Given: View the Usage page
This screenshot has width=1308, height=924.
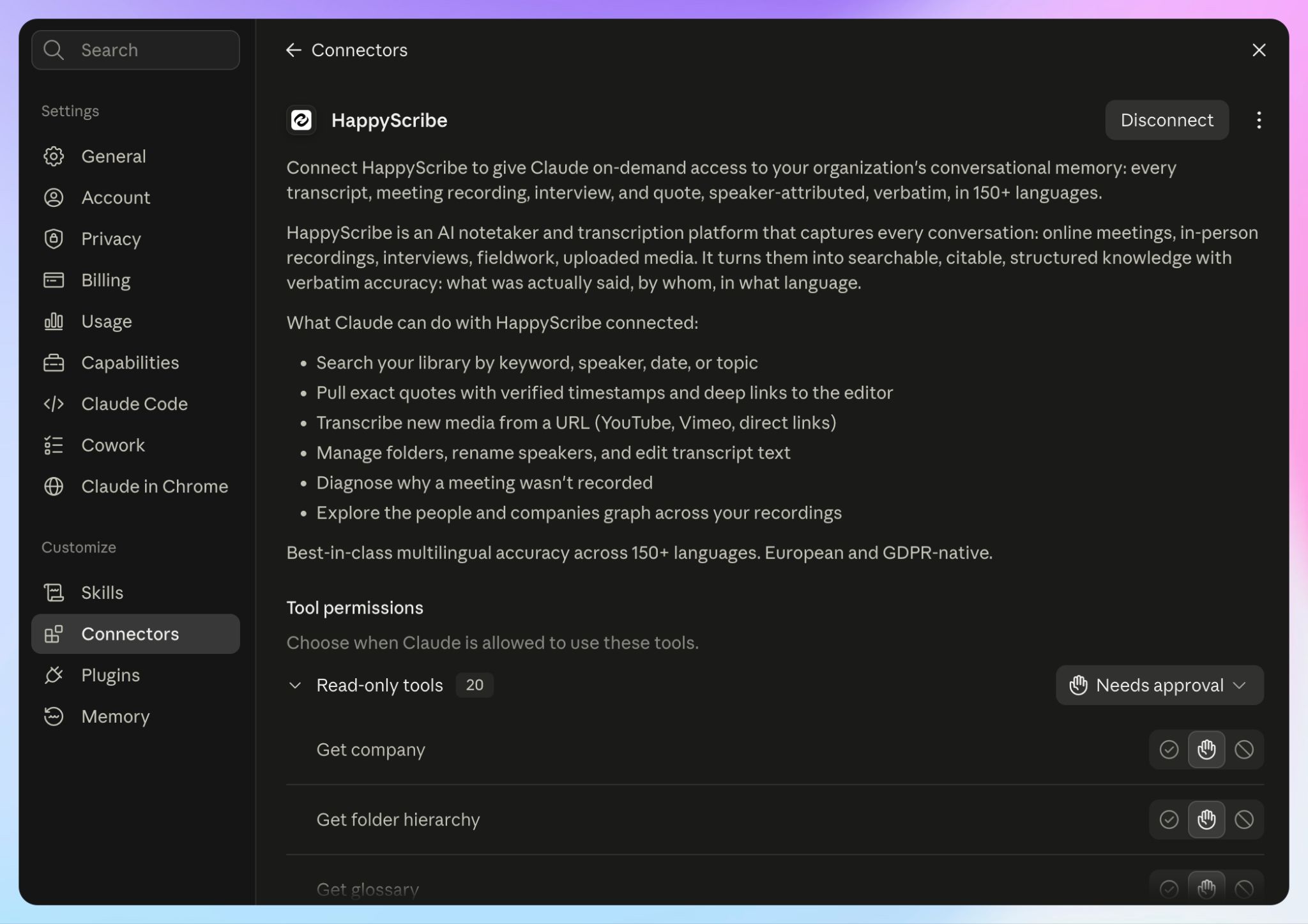Looking at the screenshot, I should click(135, 321).
